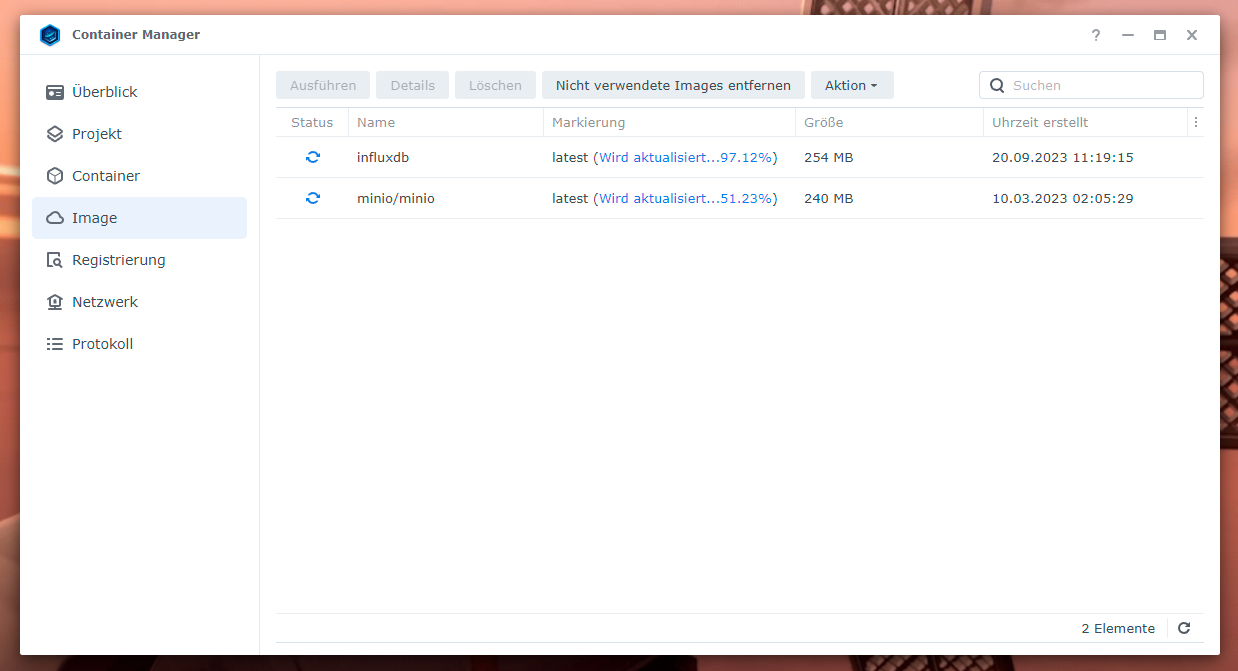Click the Container cube icon

pos(55,176)
